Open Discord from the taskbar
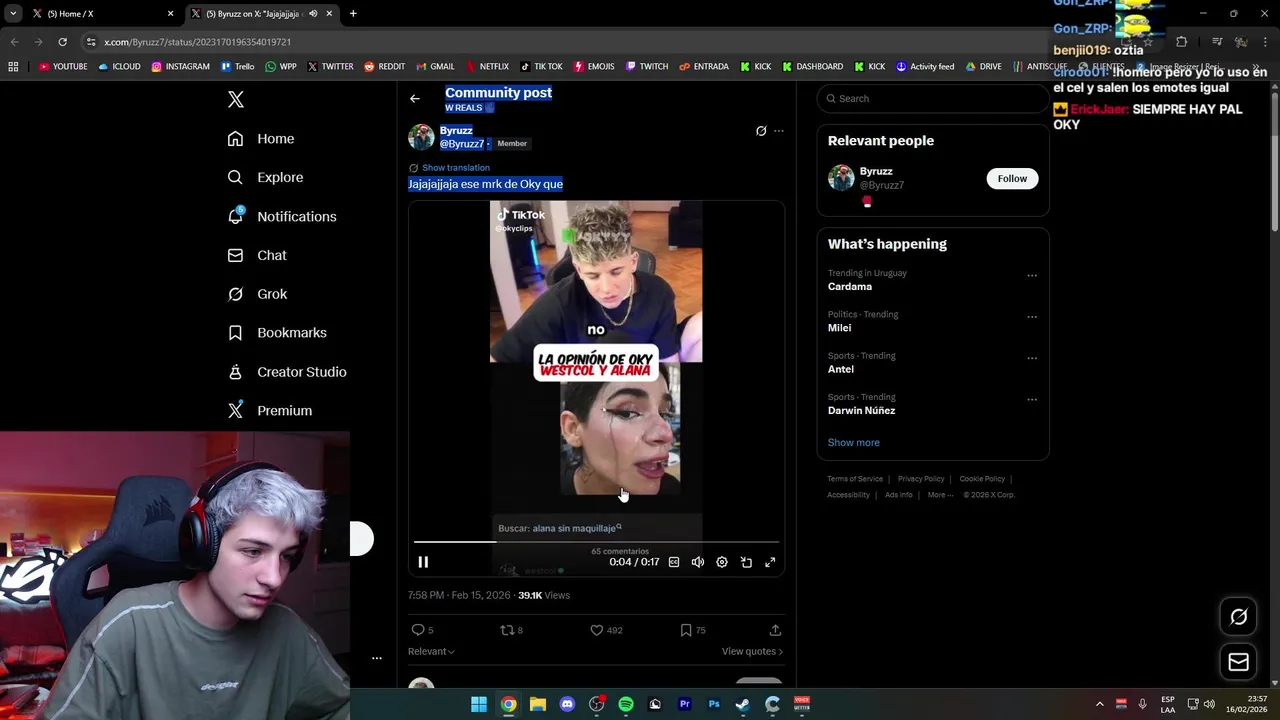 (x=567, y=704)
